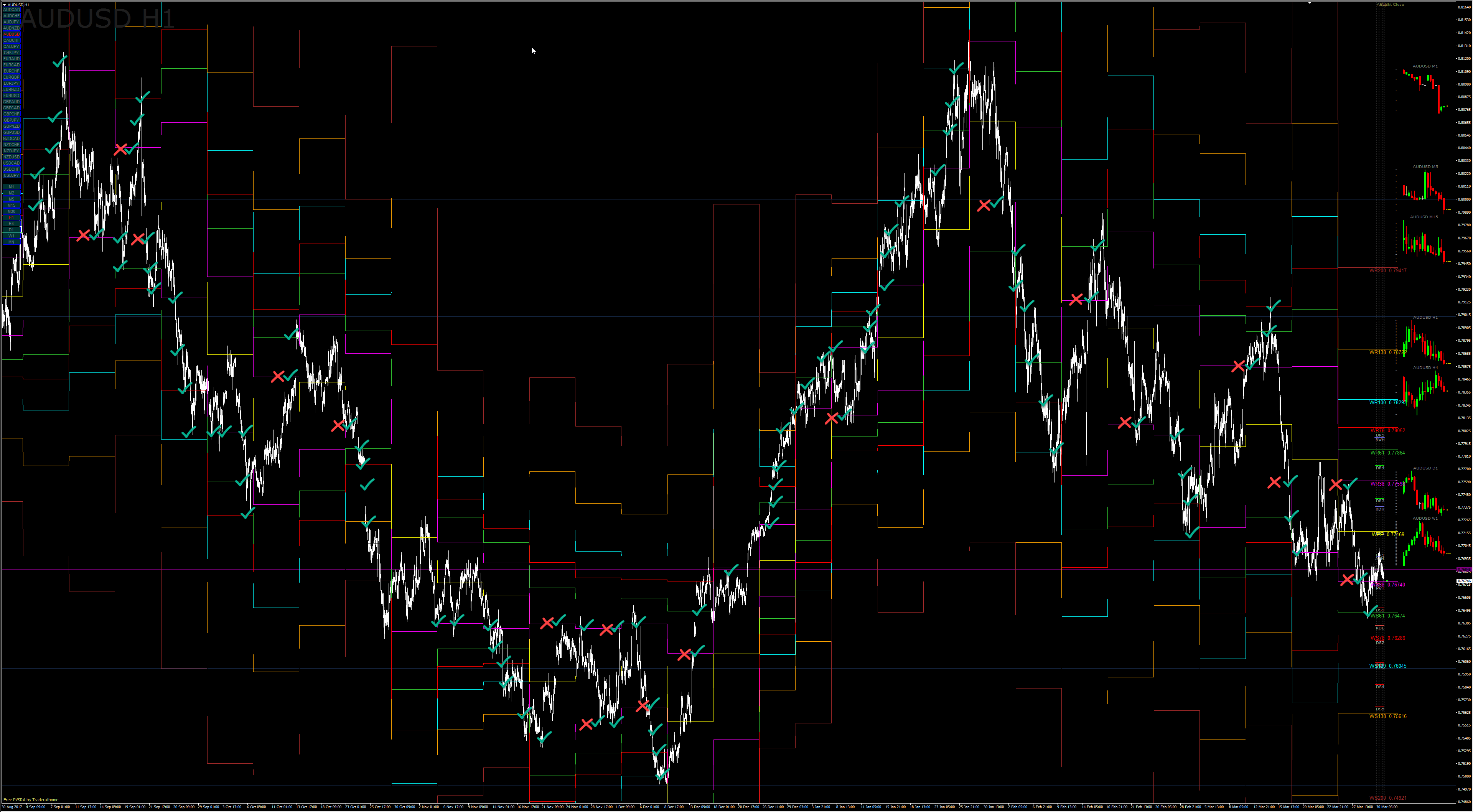Switch chart to EURCAD pair

tap(12, 65)
